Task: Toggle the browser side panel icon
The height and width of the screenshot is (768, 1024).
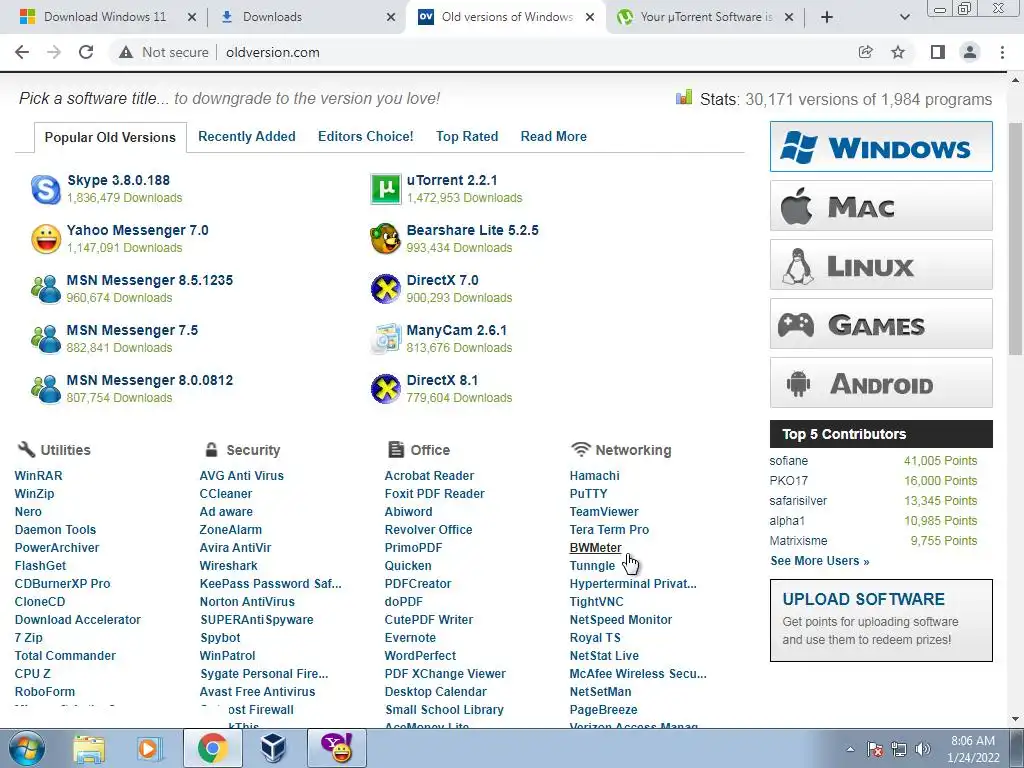Action: coord(938,52)
